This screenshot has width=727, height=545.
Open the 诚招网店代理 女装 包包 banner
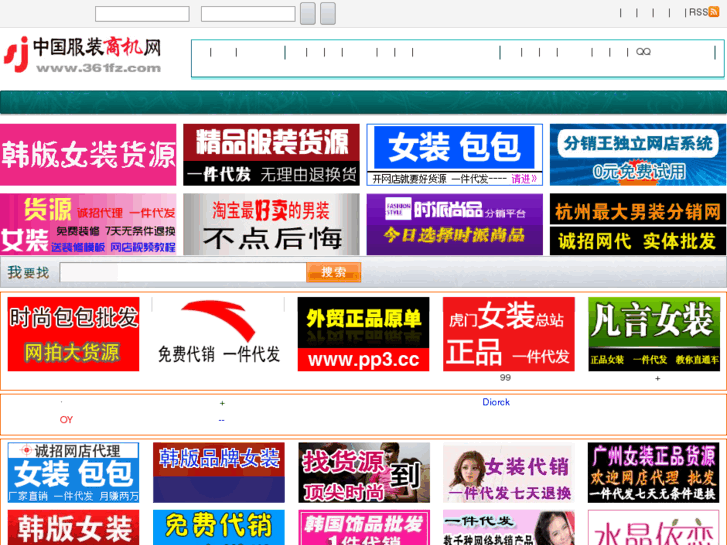[x=73, y=472]
